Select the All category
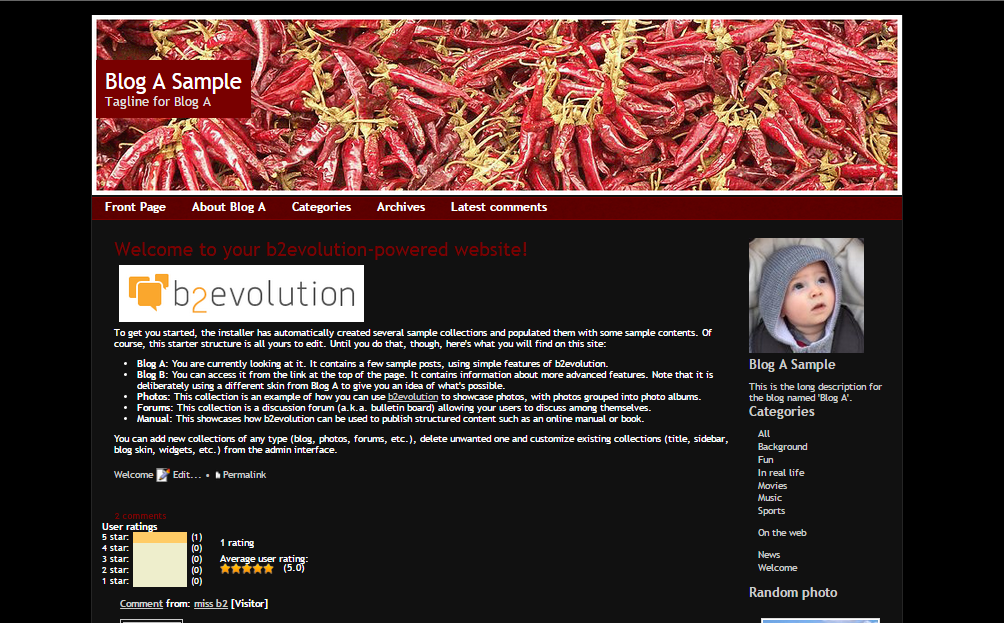Screen dimensions: 1004x623 pyautogui.click(x=764, y=433)
